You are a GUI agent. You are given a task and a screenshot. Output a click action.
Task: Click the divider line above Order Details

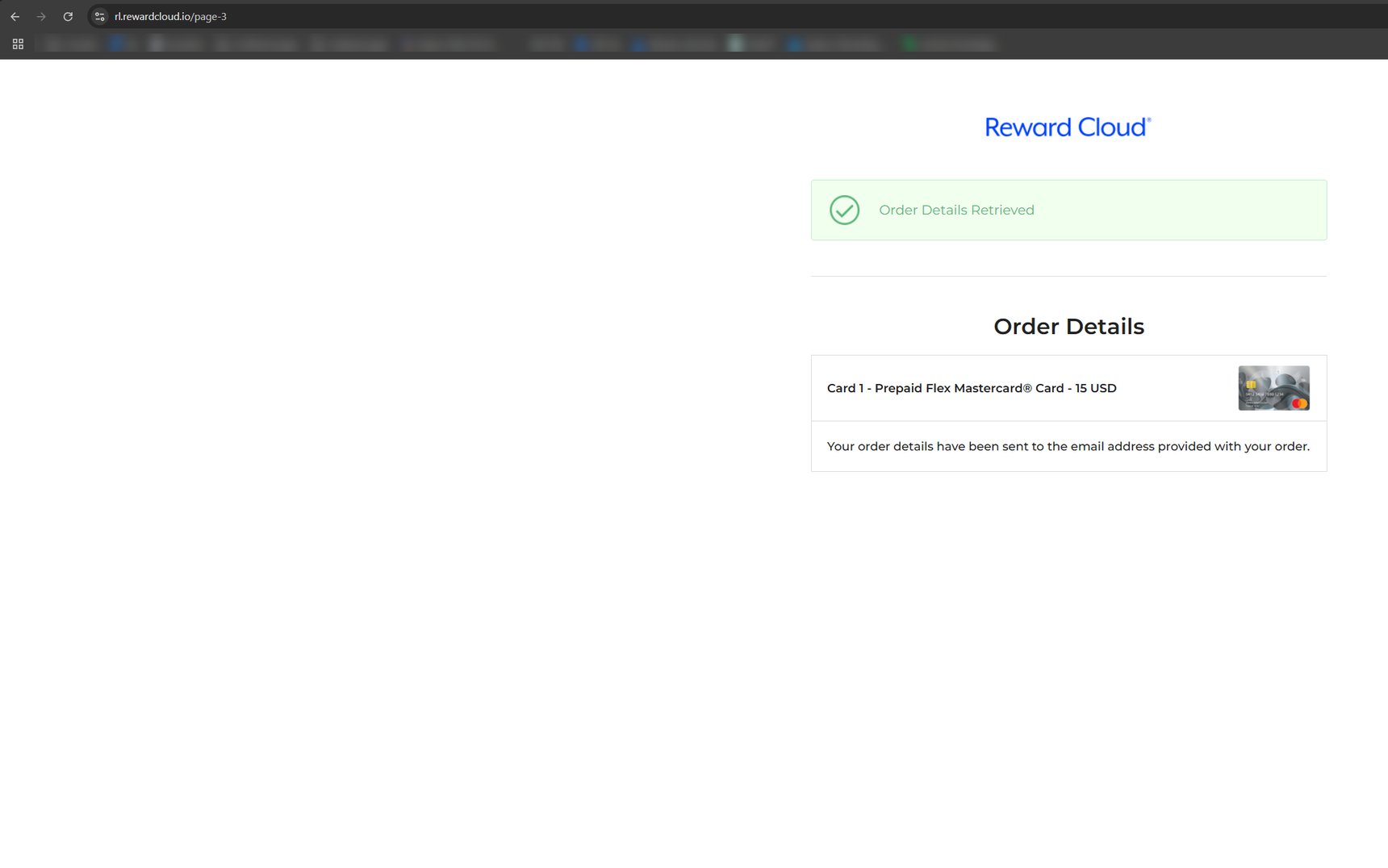1068,277
